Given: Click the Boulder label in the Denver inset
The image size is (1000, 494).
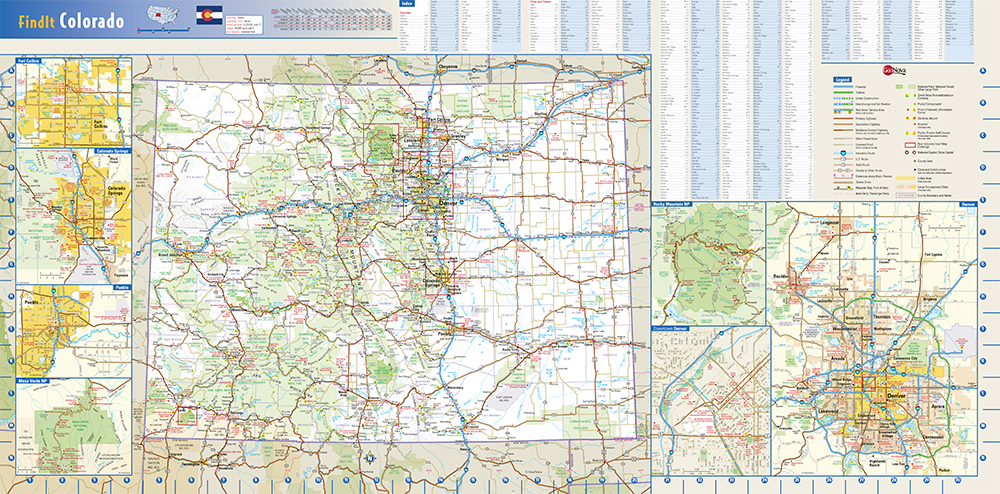Looking at the screenshot, I should 783,277.
